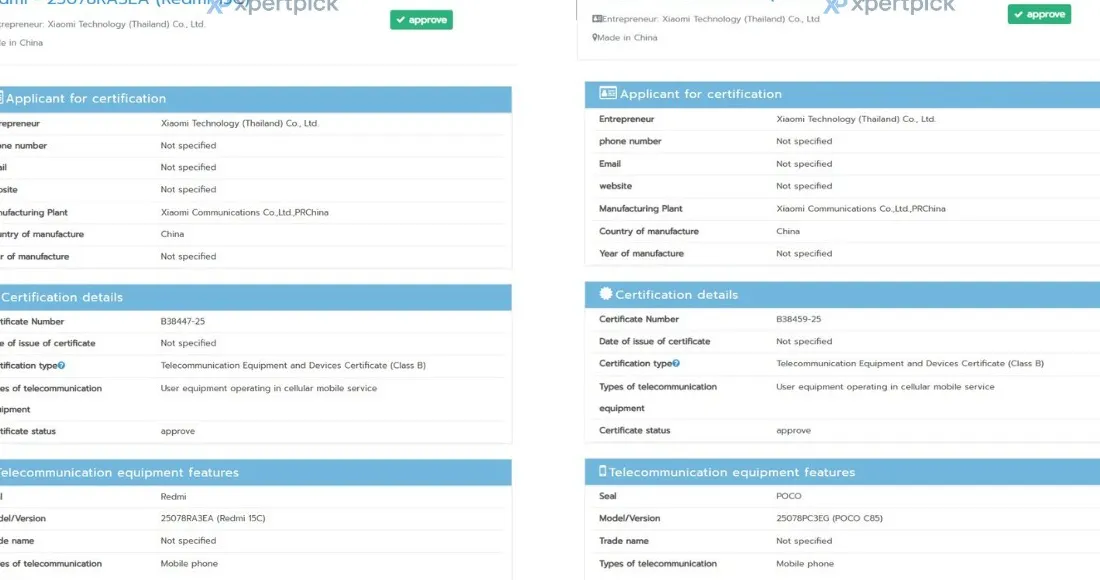
Task: Click Telecommunication Equipment and Devices Certificate (Class B) on POCO page
Action: [910, 363]
